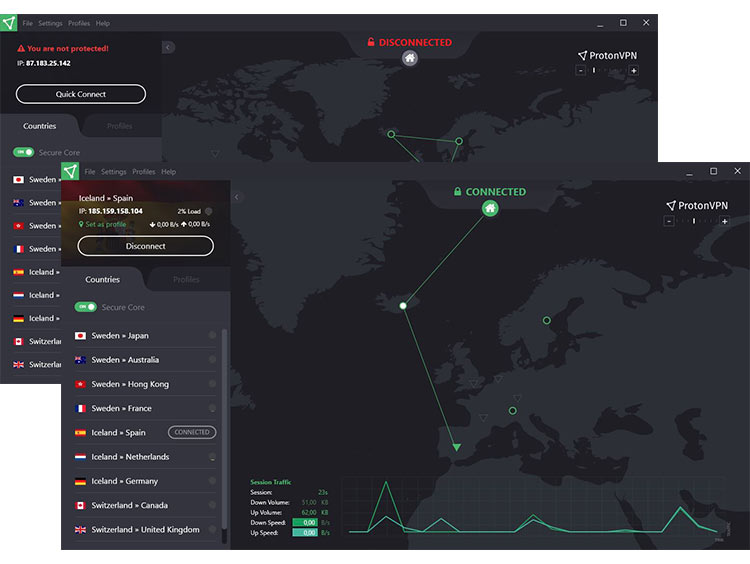750x564 pixels.
Task: Click the ProtonVPN logo icon in the front window
Action: pyautogui.click(x=70, y=171)
